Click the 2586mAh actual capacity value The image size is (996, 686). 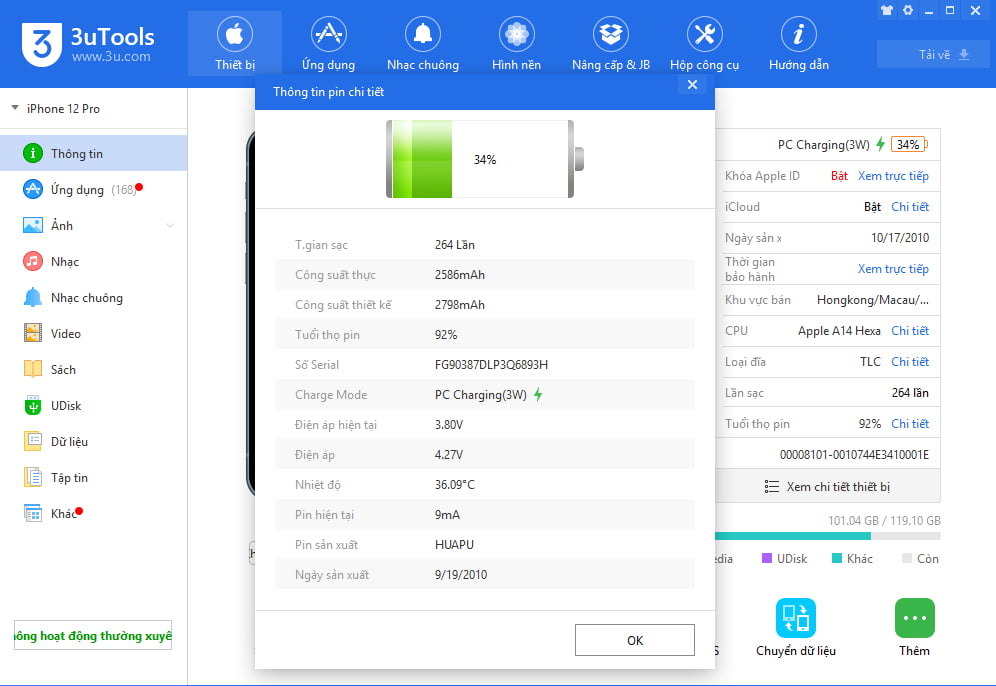point(459,274)
